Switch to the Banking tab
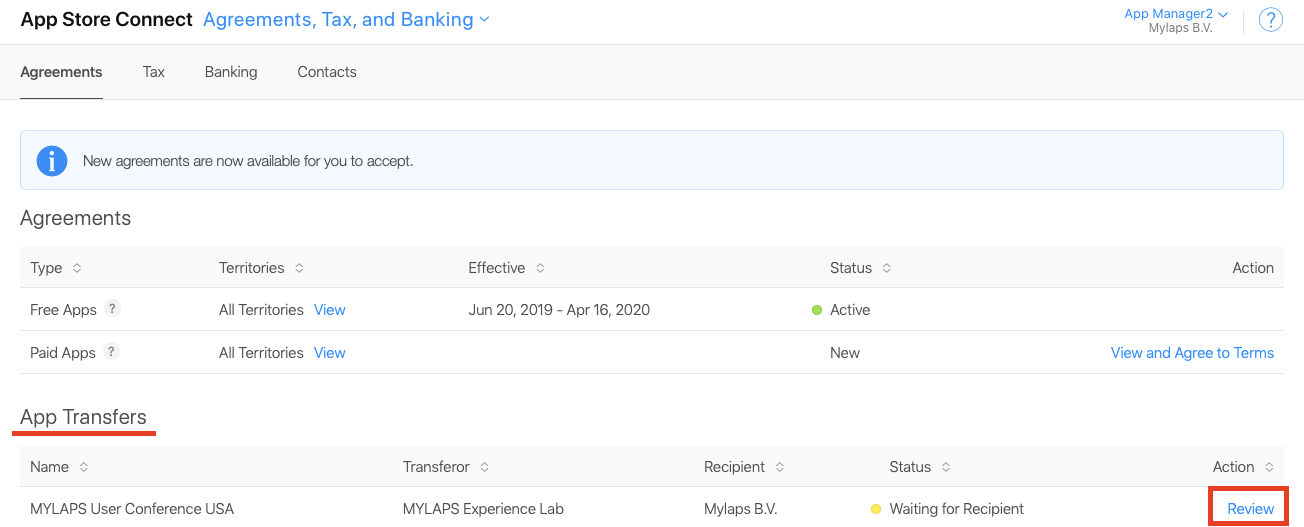 tap(231, 72)
